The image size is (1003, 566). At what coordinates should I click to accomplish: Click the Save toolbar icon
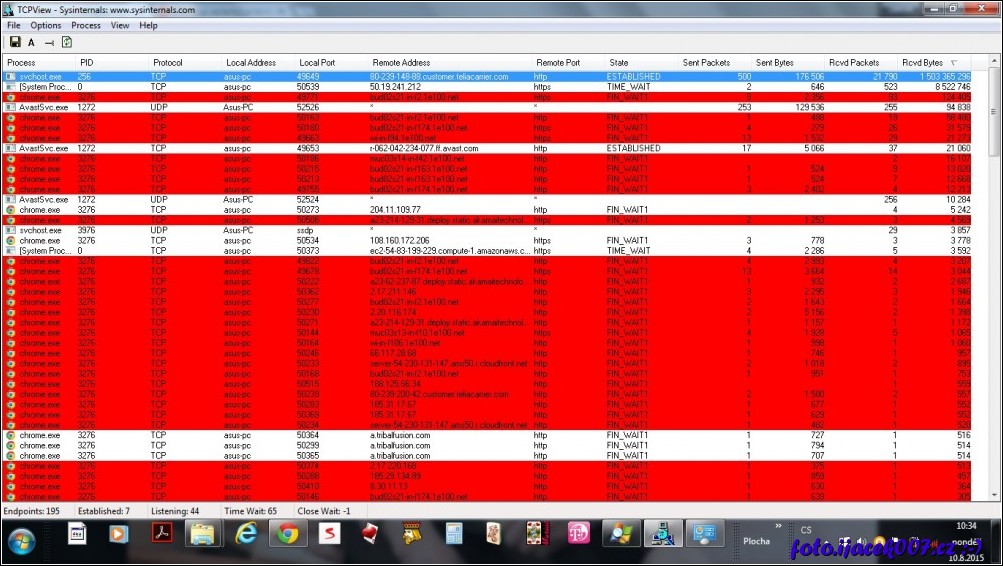[x=15, y=42]
